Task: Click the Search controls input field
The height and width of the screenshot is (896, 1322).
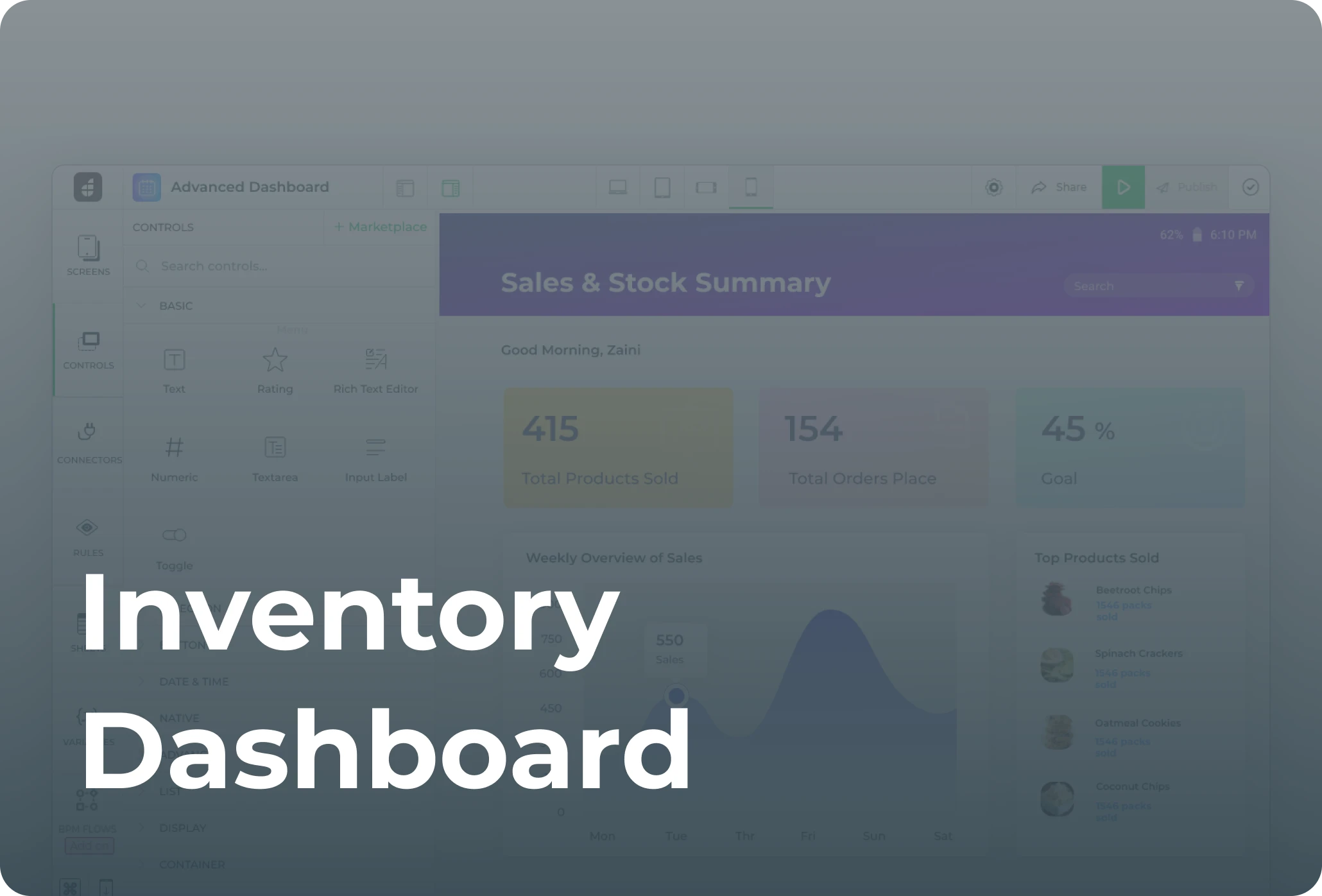Action: coord(282,265)
